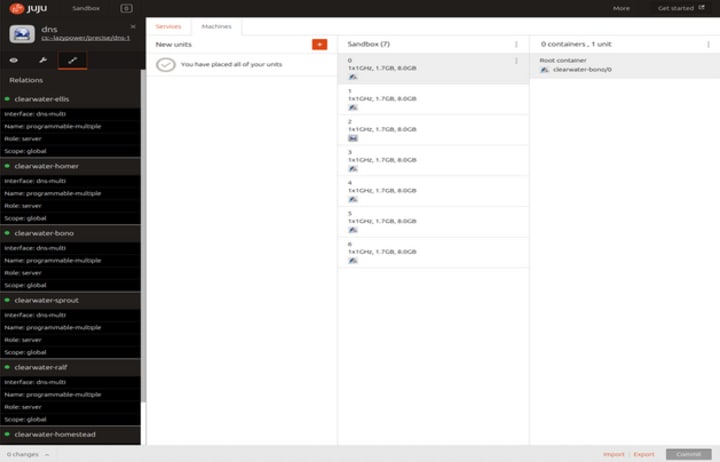The image size is (720, 462).
Task: Open the Sandbox column options menu
Action: [517, 44]
